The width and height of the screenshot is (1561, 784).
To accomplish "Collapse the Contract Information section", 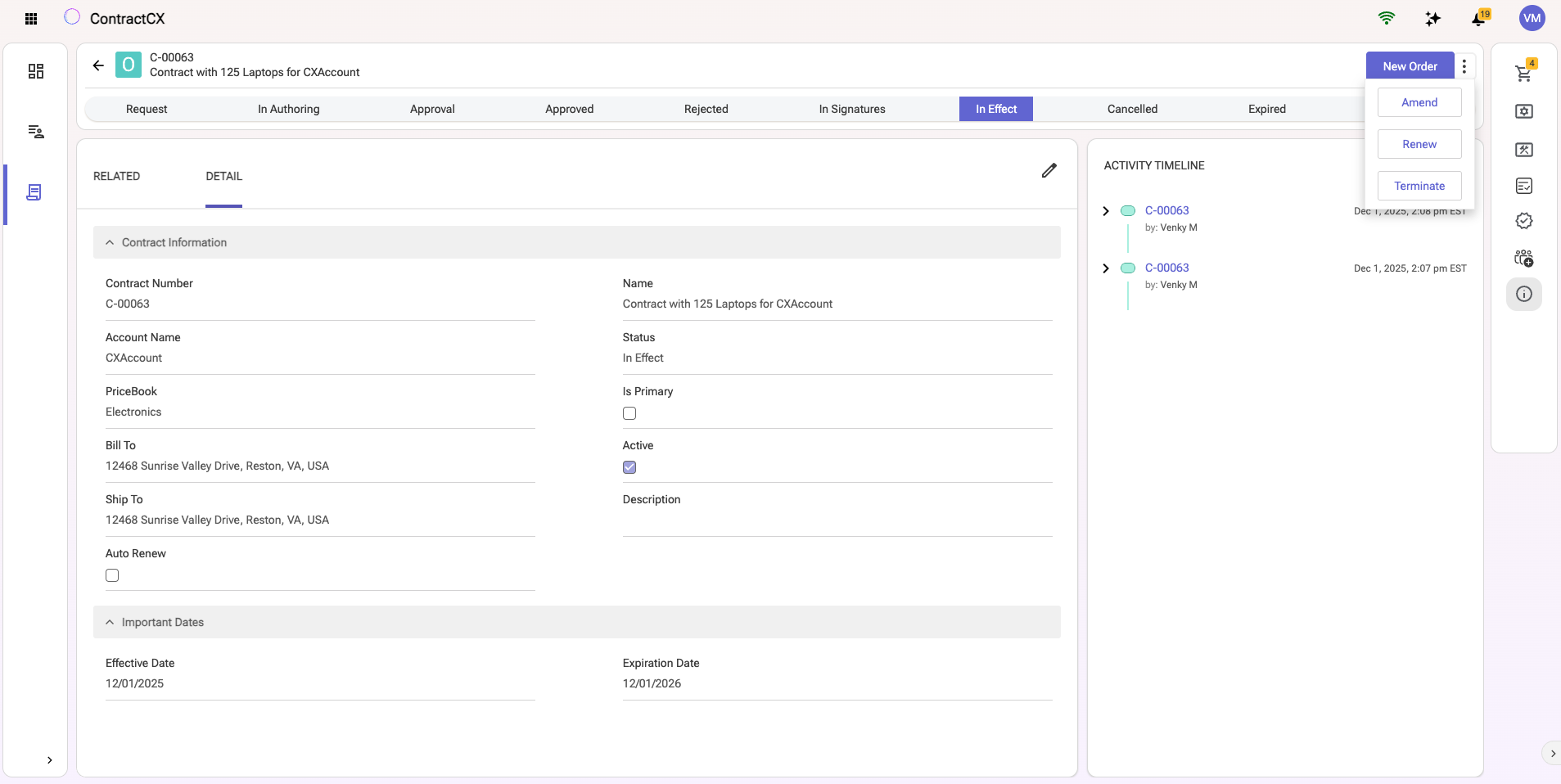I will coord(110,242).
